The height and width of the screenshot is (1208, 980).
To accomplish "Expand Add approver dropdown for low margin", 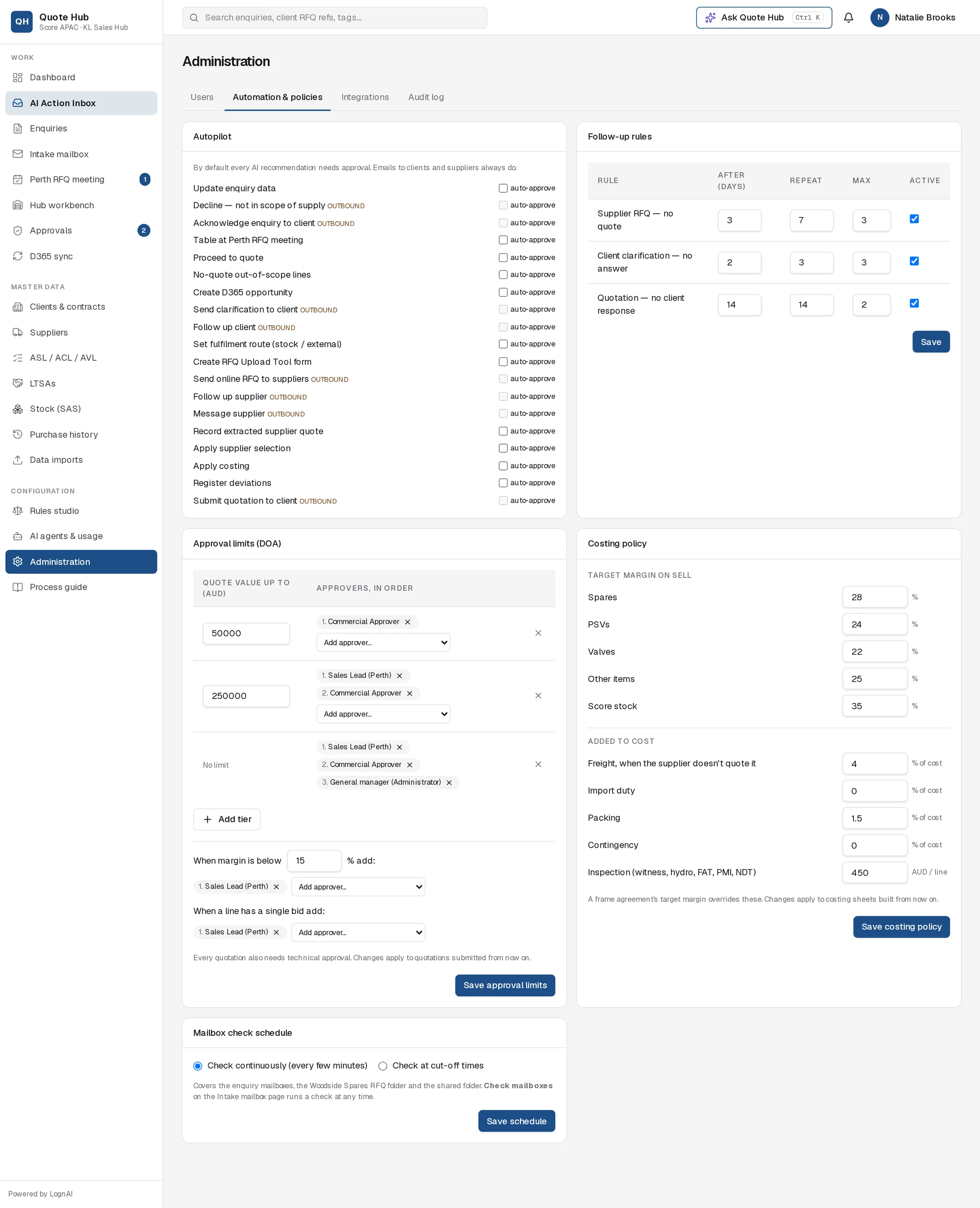I will pyautogui.click(x=358, y=887).
